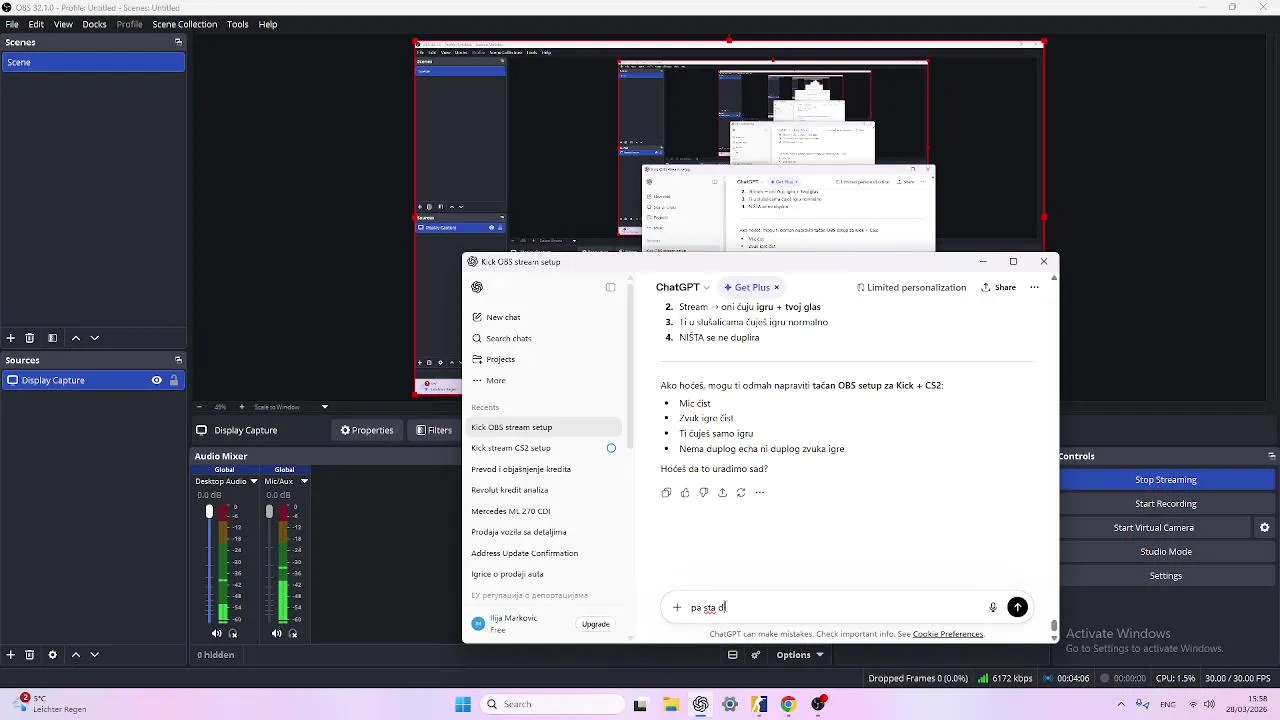Toggle Display Capture lock
The image size is (1280, 720).
pos(173,380)
